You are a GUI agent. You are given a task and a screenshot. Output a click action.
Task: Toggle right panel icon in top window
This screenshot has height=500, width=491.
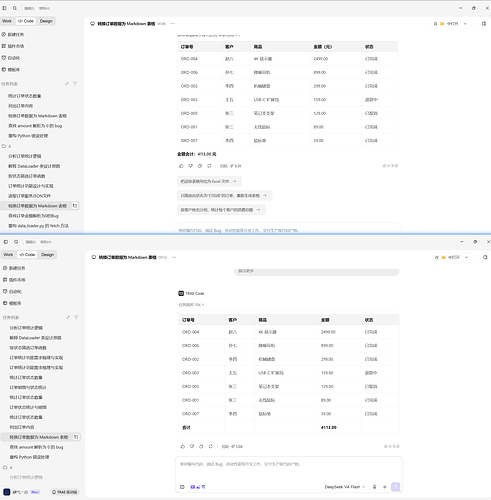[x=484, y=24]
